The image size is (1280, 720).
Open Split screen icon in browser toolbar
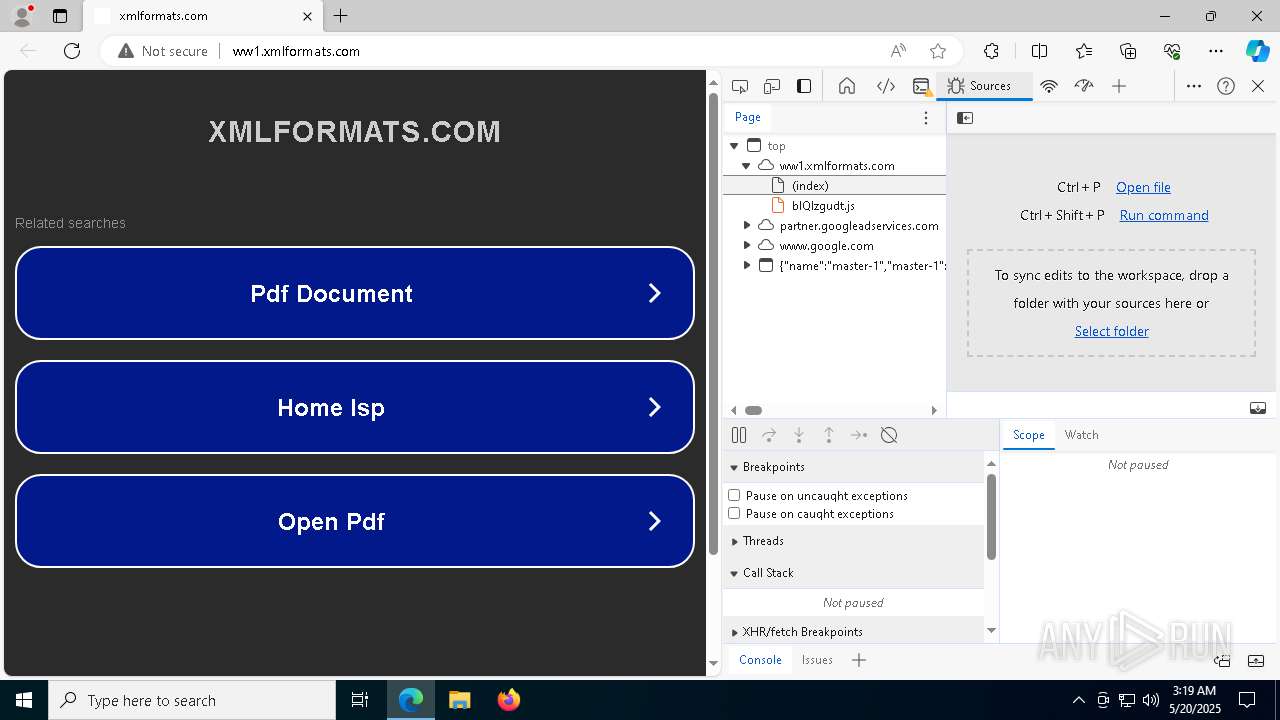coord(1040,51)
